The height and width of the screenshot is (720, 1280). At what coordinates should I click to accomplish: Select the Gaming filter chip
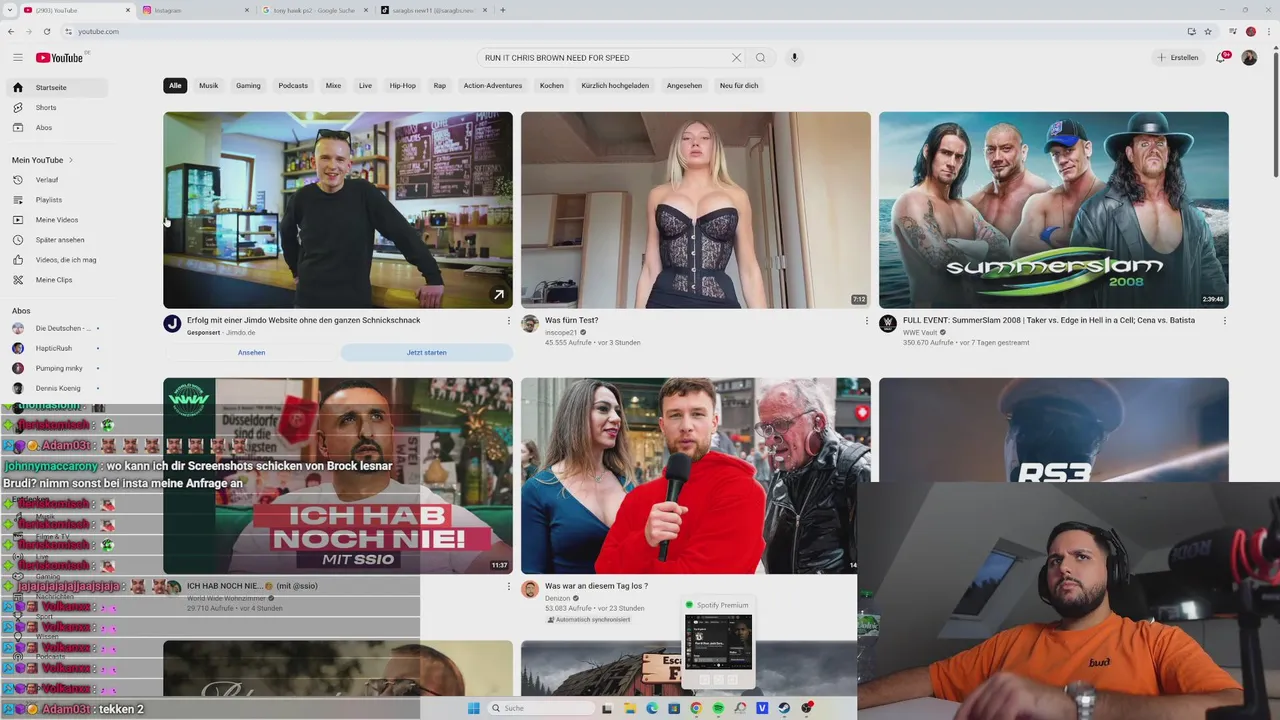click(248, 86)
